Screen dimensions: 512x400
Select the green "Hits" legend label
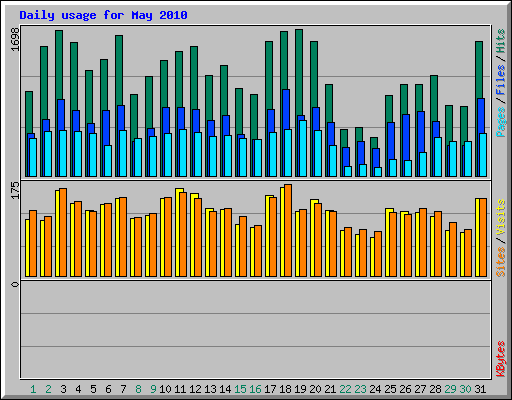[501, 41]
